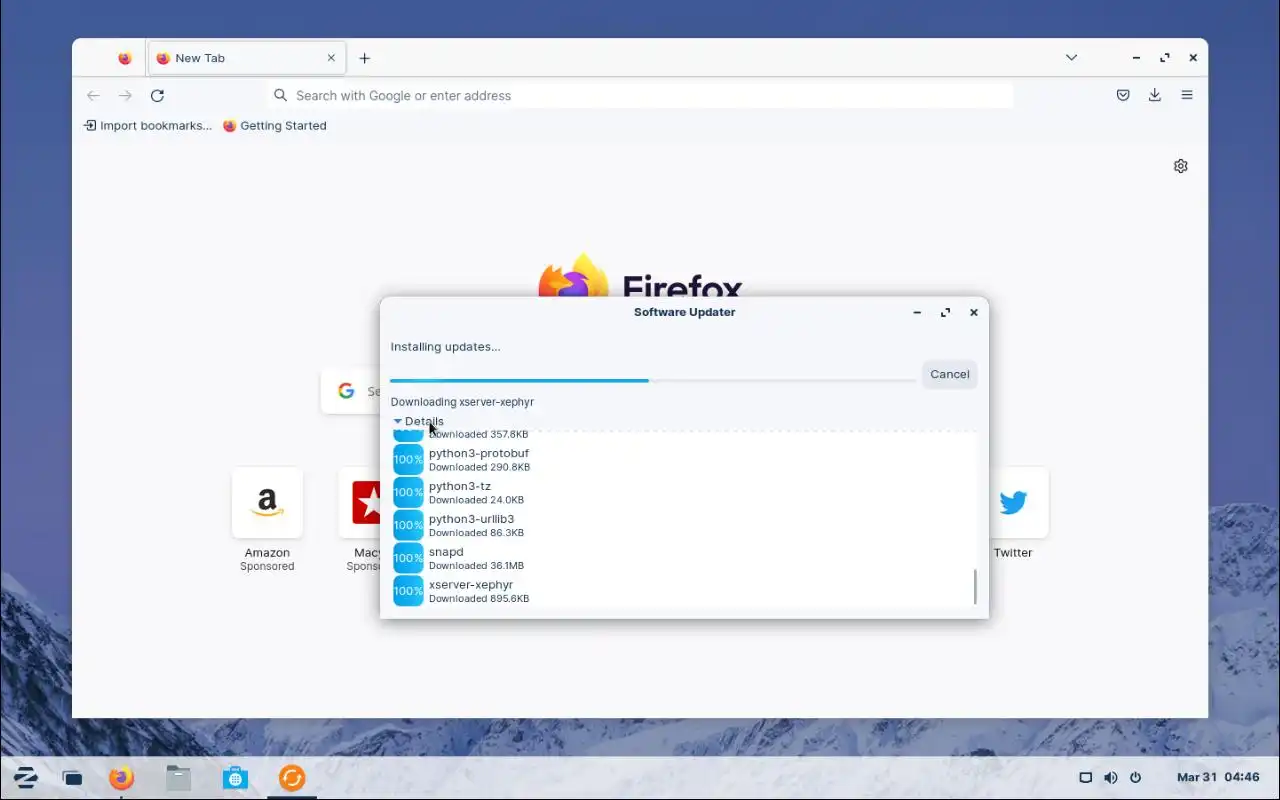This screenshot has height=800, width=1280.
Task: Click Downloading xserver-xephyr status text
Action: click(x=462, y=402)
